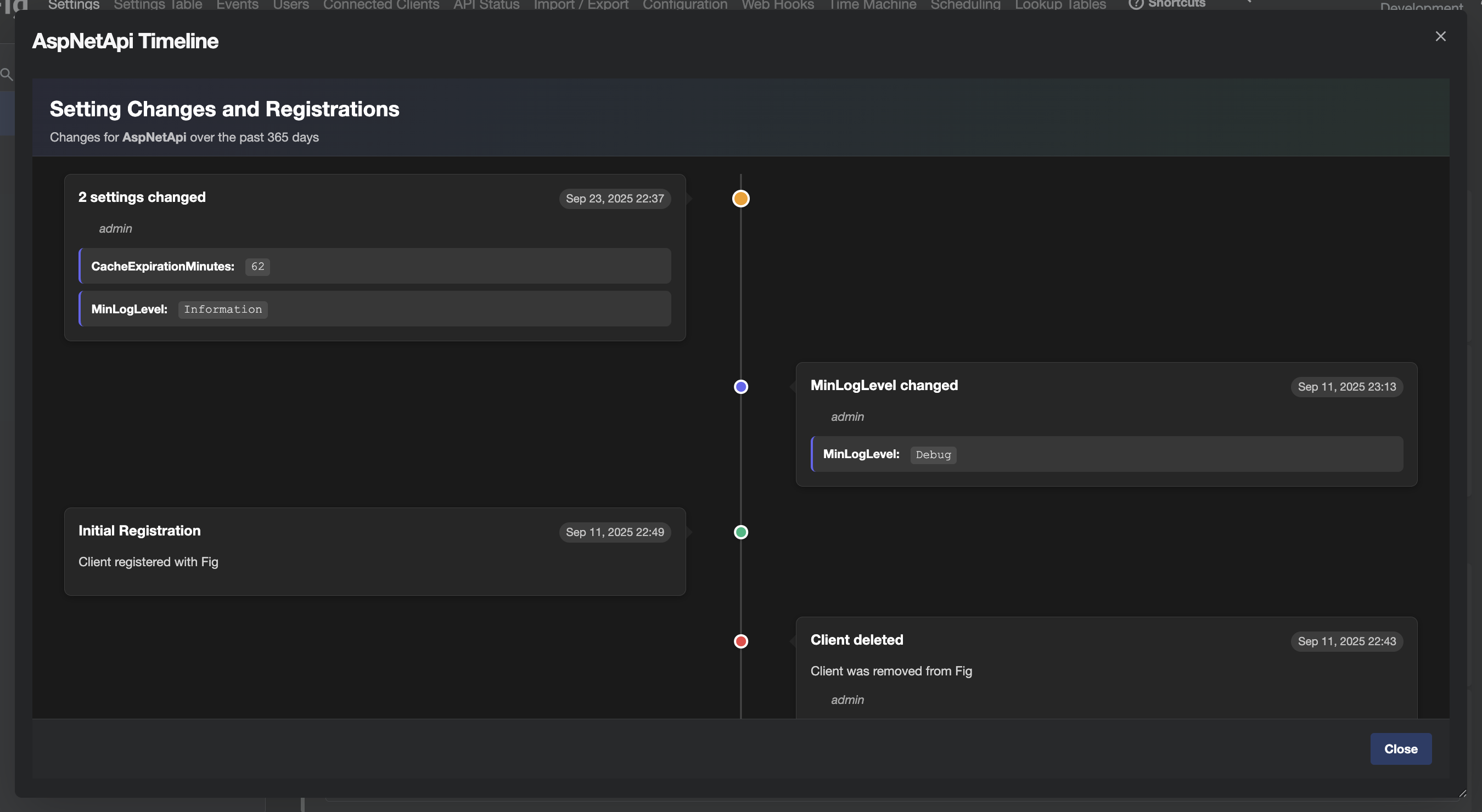Click the red Client deleted marker
1482x812 pixels.
coord(740,641)
